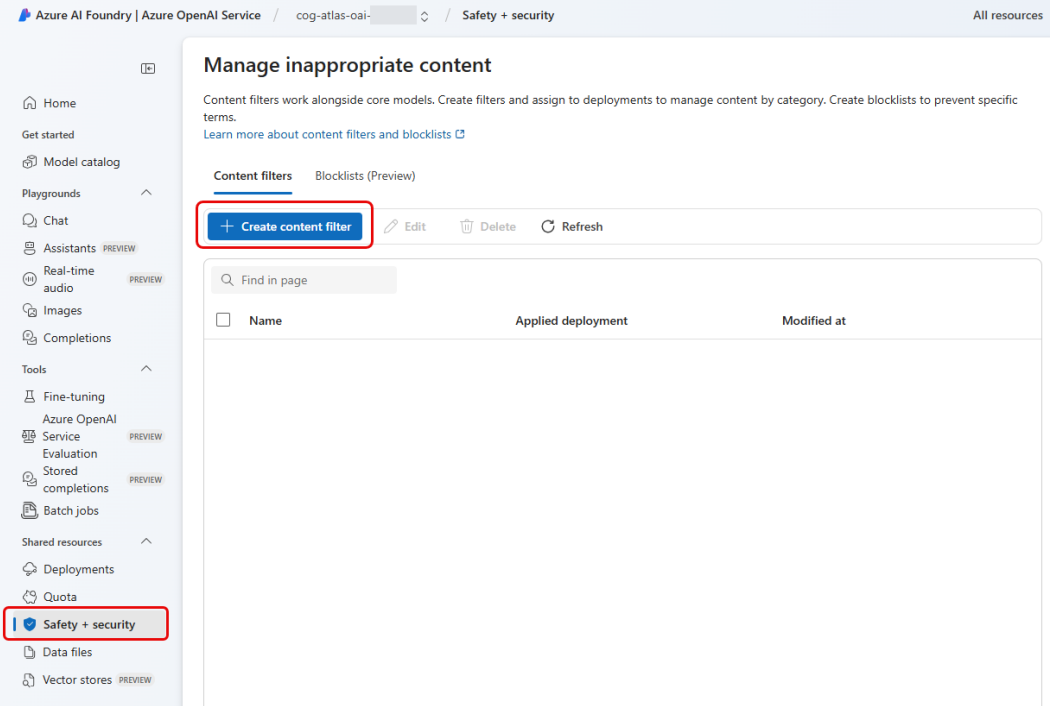The height and width of the screenshot is (706, 1051).
Task: Click Azure AI Foundry | Azure OpenAI Service title
Action: click(x=148, y=15)
